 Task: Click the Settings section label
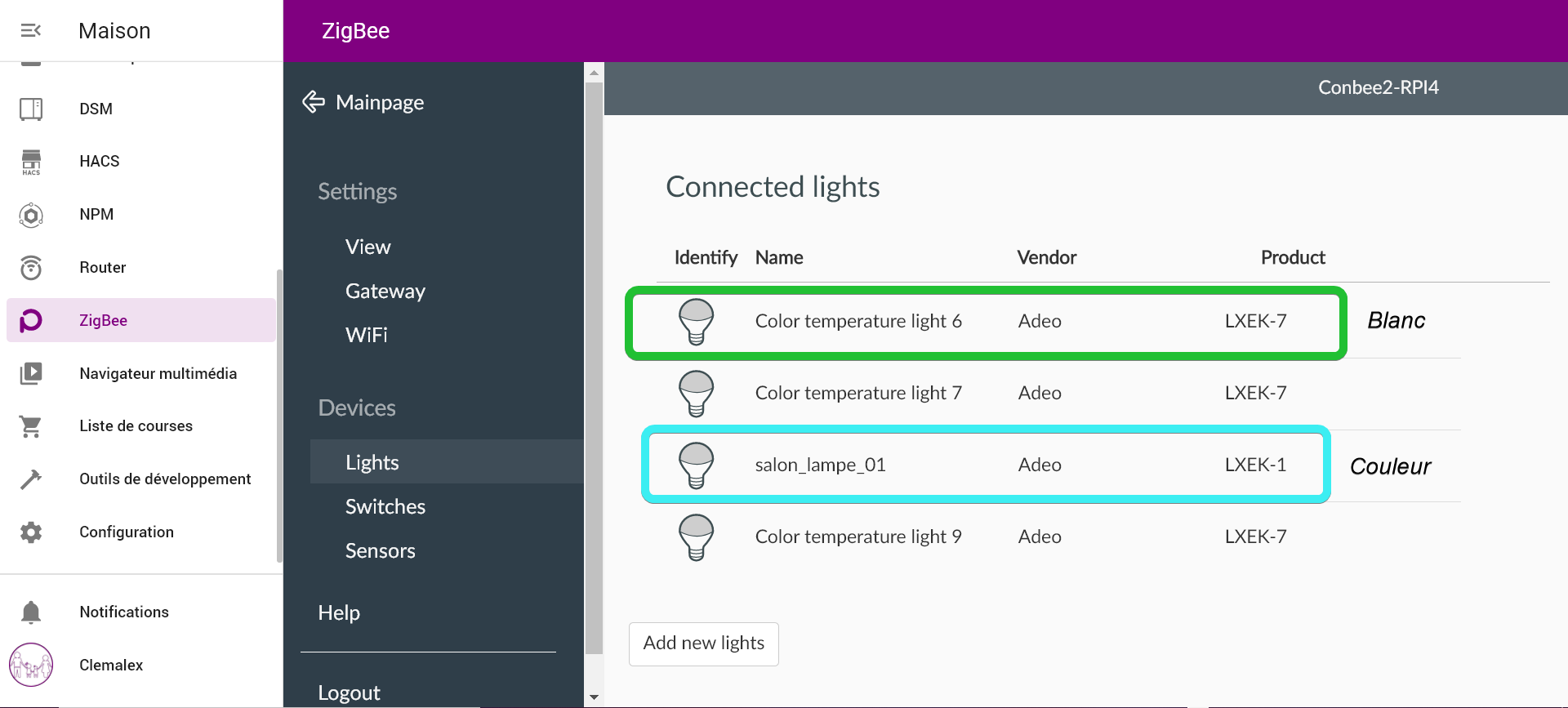point(357,192)
